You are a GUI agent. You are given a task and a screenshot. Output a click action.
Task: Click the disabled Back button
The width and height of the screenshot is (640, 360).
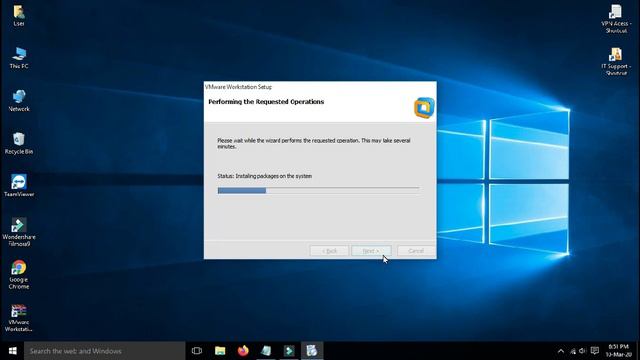coord(329,251)
